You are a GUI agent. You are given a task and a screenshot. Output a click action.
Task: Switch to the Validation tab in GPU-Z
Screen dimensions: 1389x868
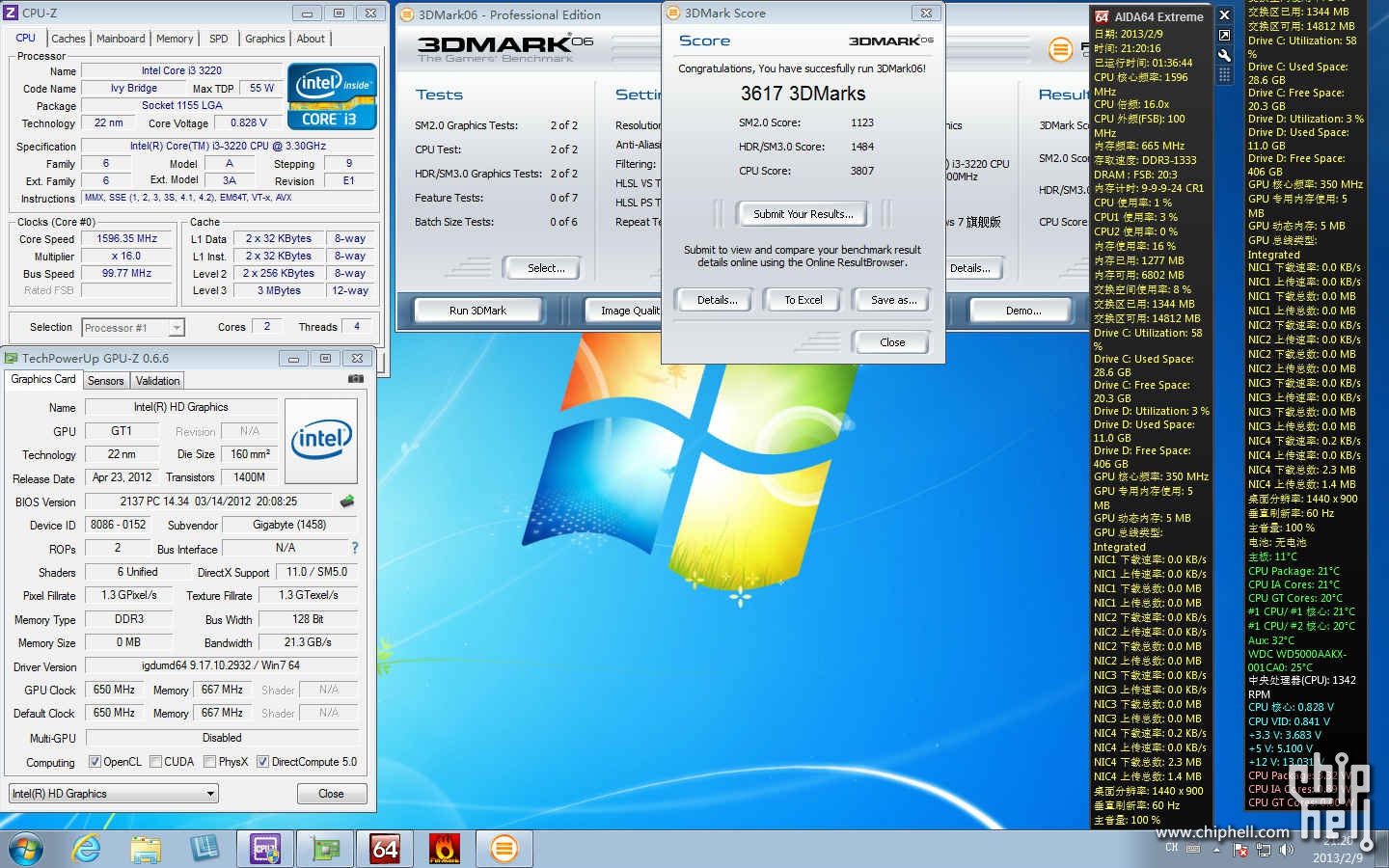point(157,381)
